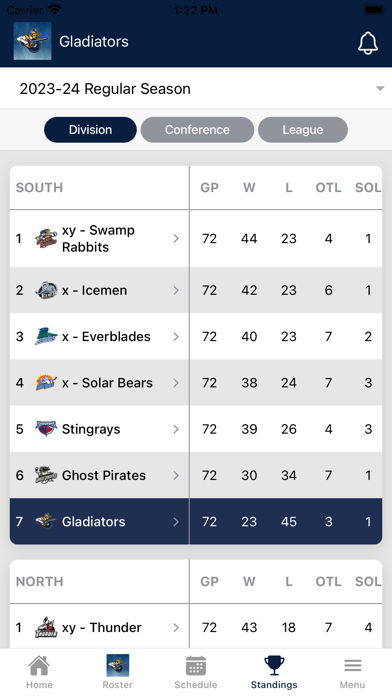Open the Schedule calendar icon
392x696 pixels.
click(196, 666)
